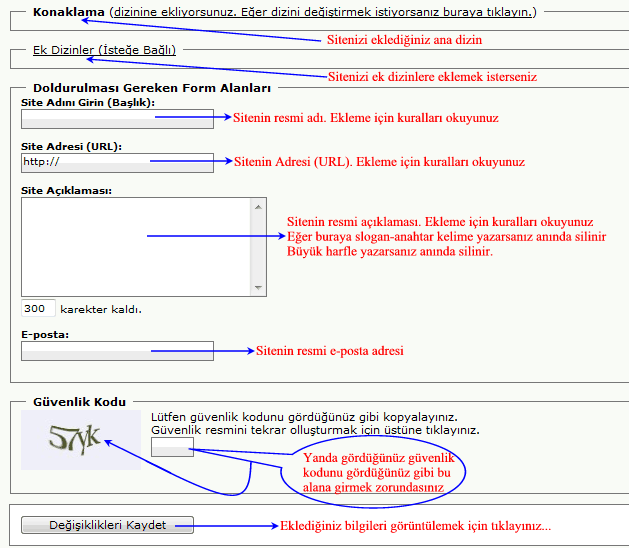The width and height of the screenshot is (629, 548).
Task: Select the Konaklama heading text
Action: coord(69,12)
